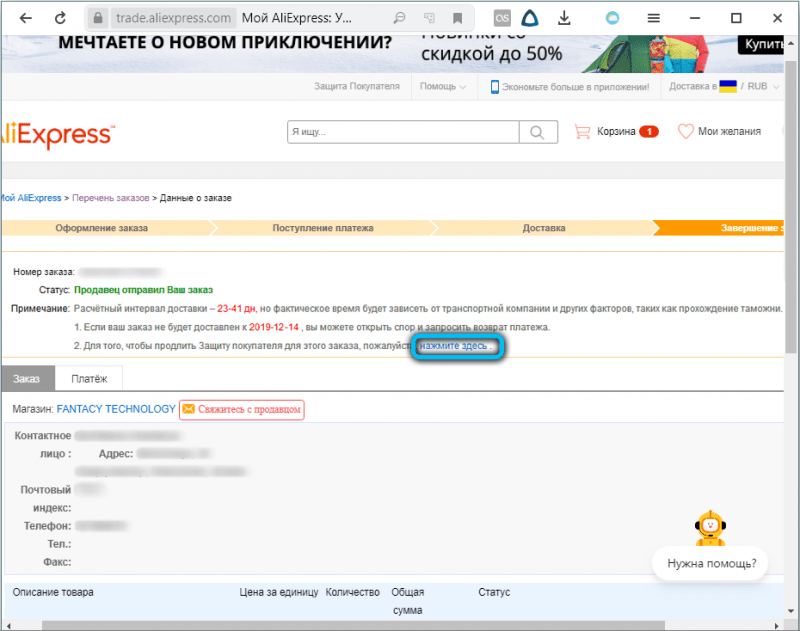Viewport: 800px width, 631px height.
Task: Click the 'Я ищу...' search field
Action: [403, 132]
